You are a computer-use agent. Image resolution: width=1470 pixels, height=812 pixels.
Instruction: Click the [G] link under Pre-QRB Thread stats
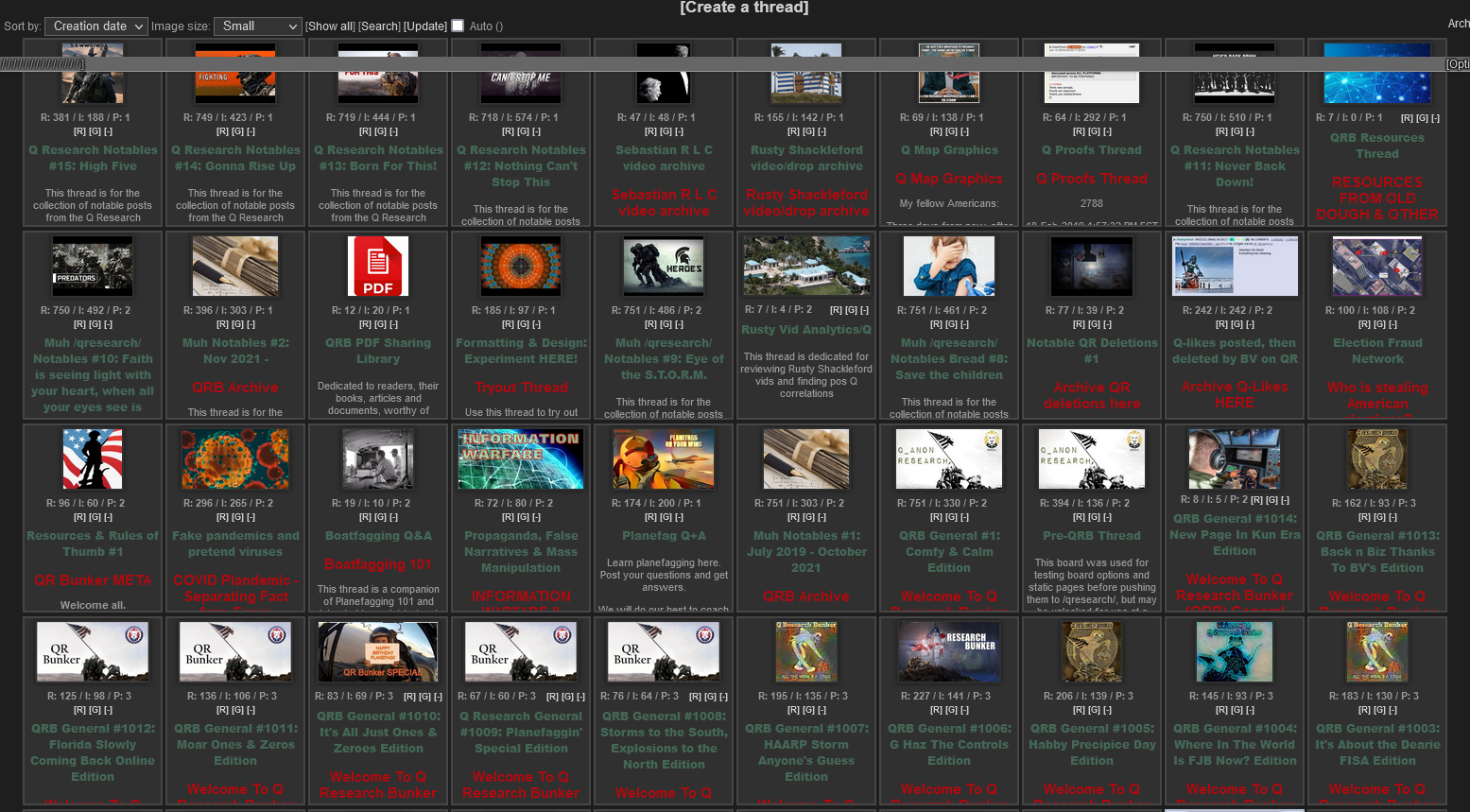coord(1092,517)
